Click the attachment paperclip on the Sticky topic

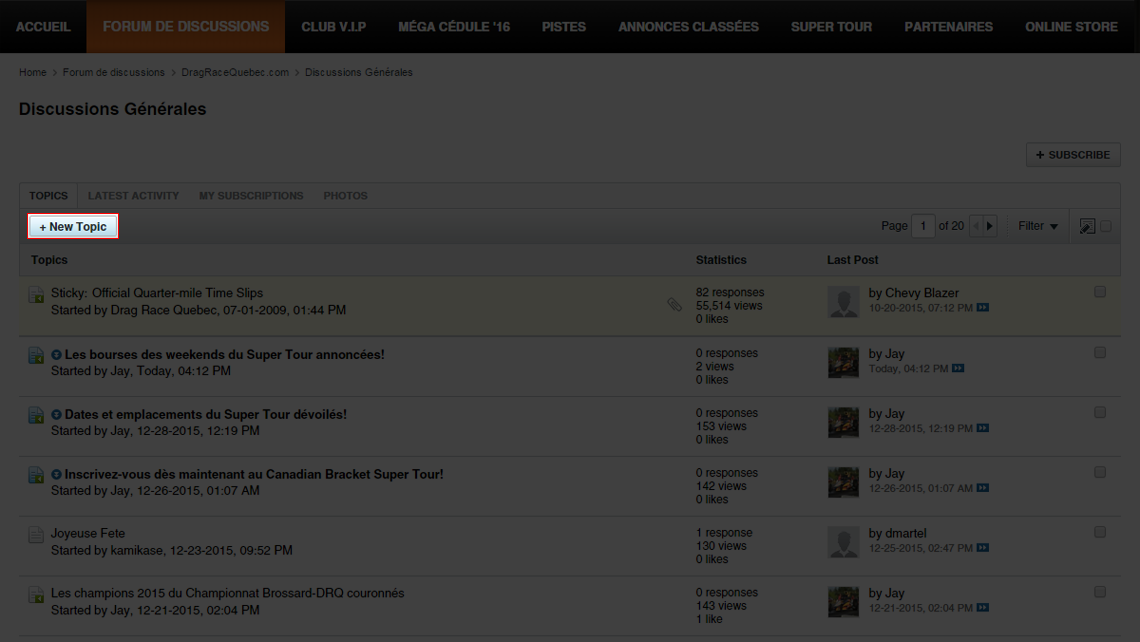coord(675,304)
